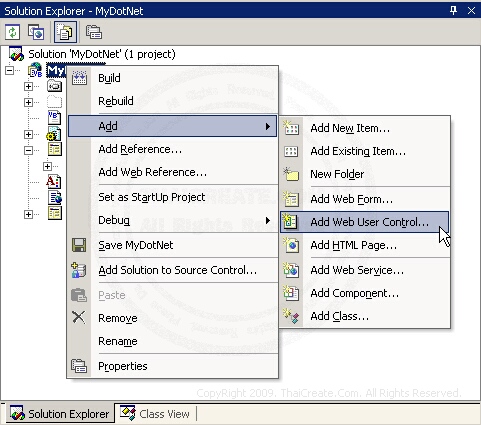Image resolution: width=481 pixels, height=425 pixels.
Task: Click the Add Web Service icon
Action: coord(291,270)
